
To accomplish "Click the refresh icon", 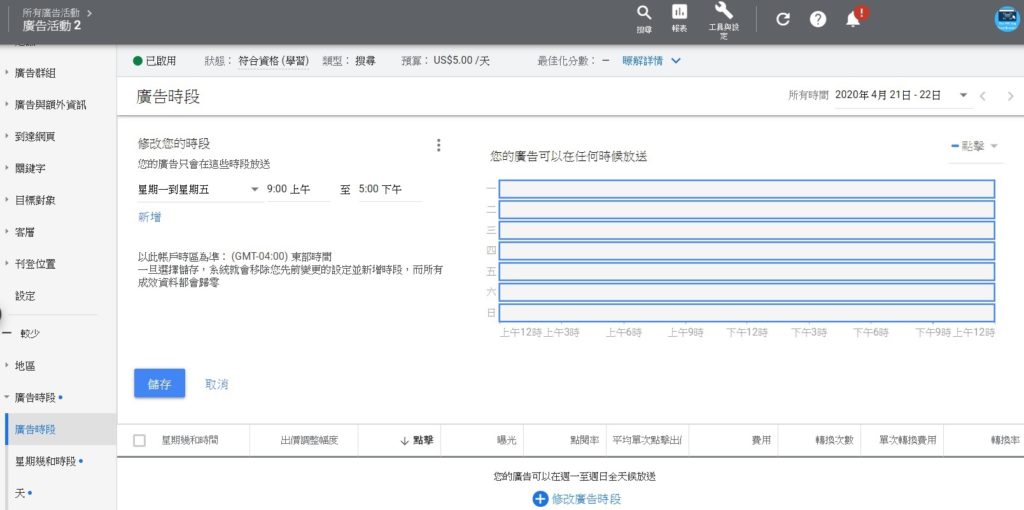I will [x=782, y=20].
